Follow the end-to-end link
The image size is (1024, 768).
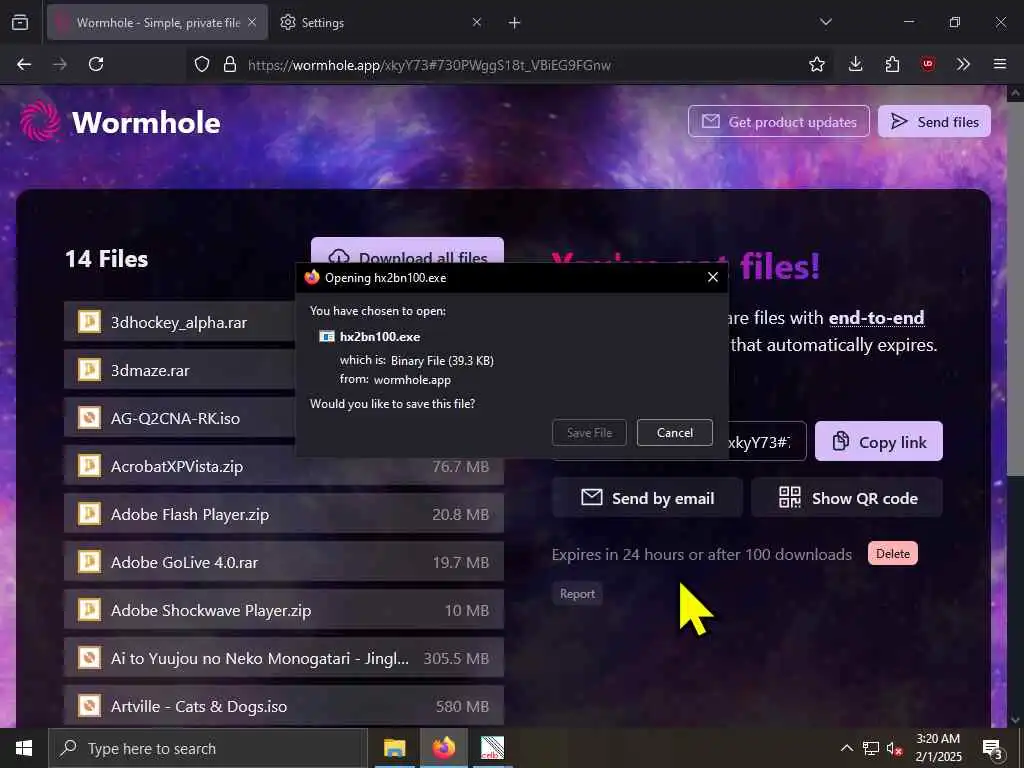[x=876, y=317]
